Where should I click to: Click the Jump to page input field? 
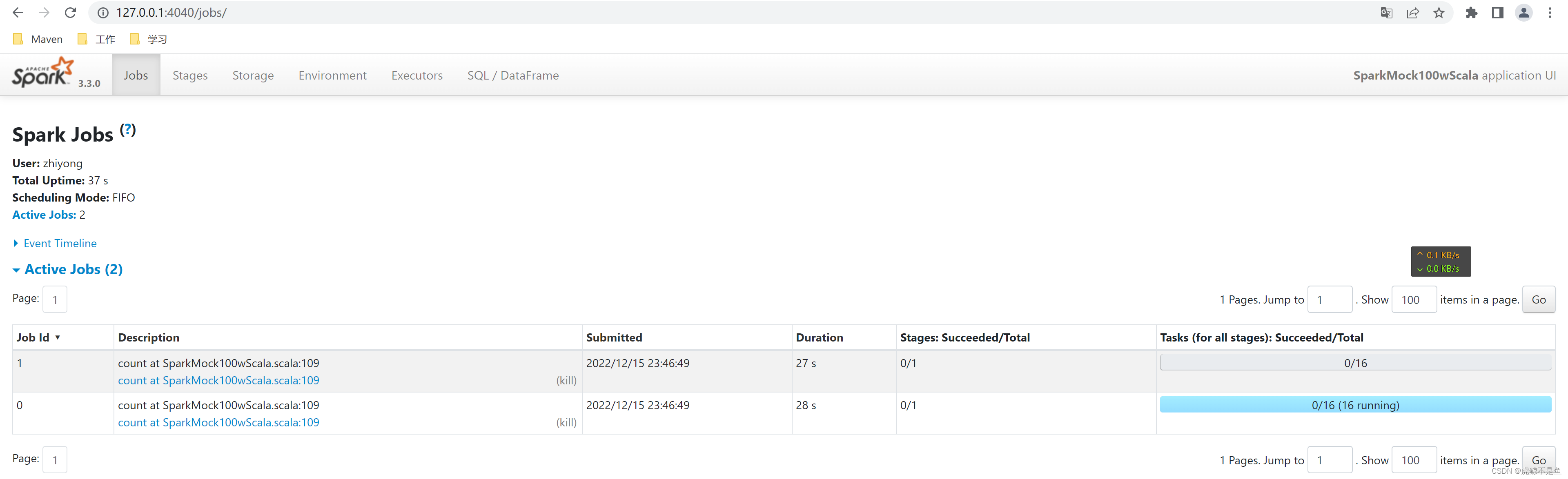click(1330, 299)
